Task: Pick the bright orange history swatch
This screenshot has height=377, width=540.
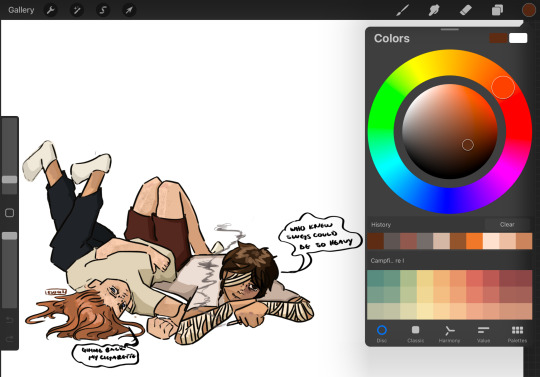Action: pyautogui.click(x=474, y=241)
